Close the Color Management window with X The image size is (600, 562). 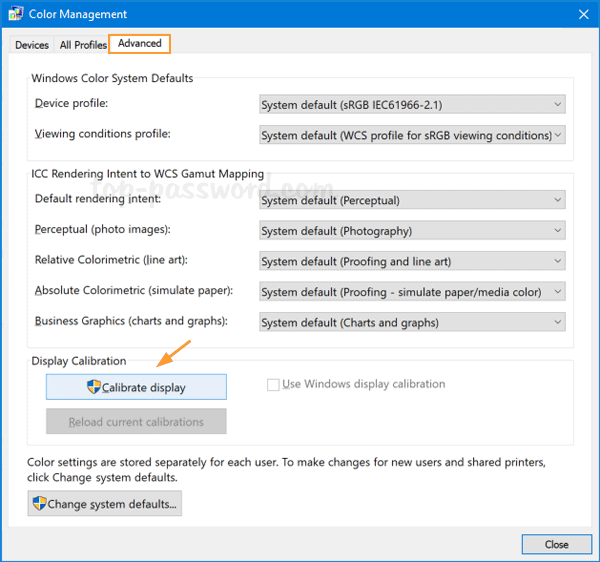pos(582,15)
